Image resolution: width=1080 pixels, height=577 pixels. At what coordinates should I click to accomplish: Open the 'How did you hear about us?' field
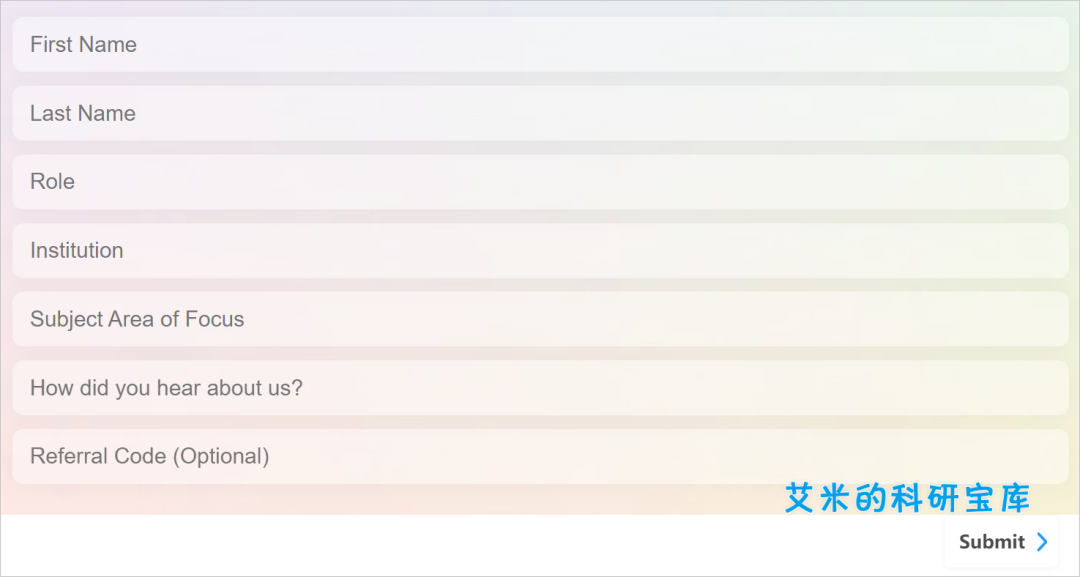coord(540,388)
